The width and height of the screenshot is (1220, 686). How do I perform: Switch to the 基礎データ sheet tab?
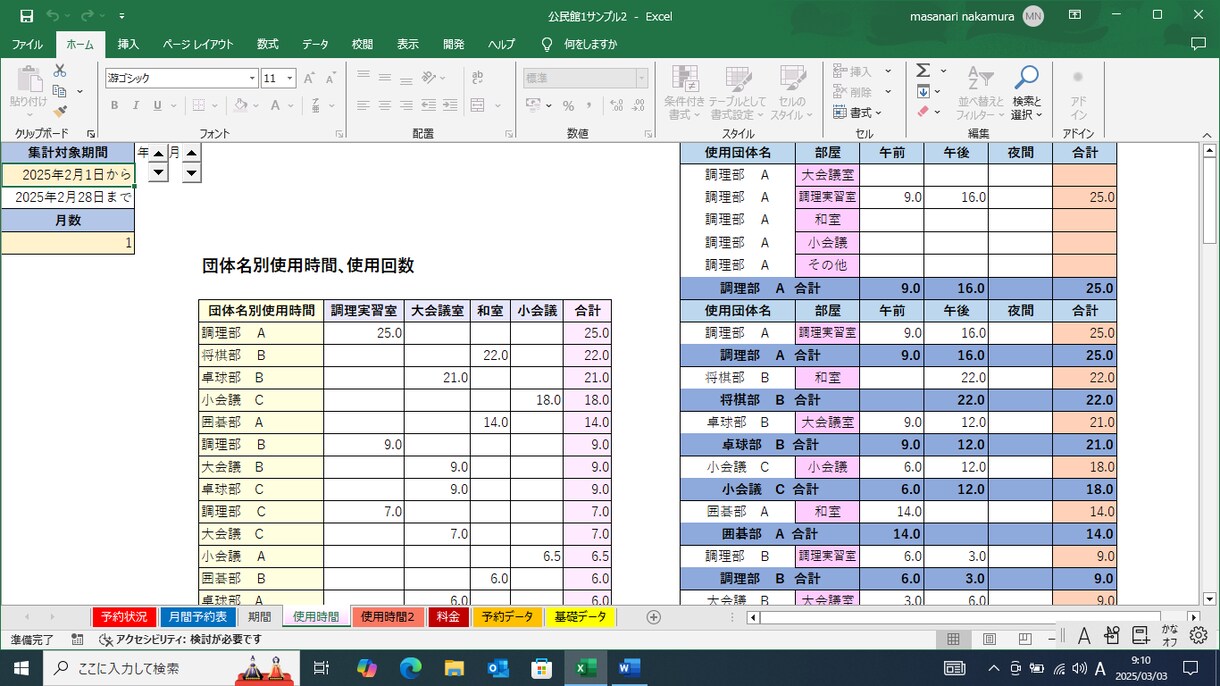point(581,617)
